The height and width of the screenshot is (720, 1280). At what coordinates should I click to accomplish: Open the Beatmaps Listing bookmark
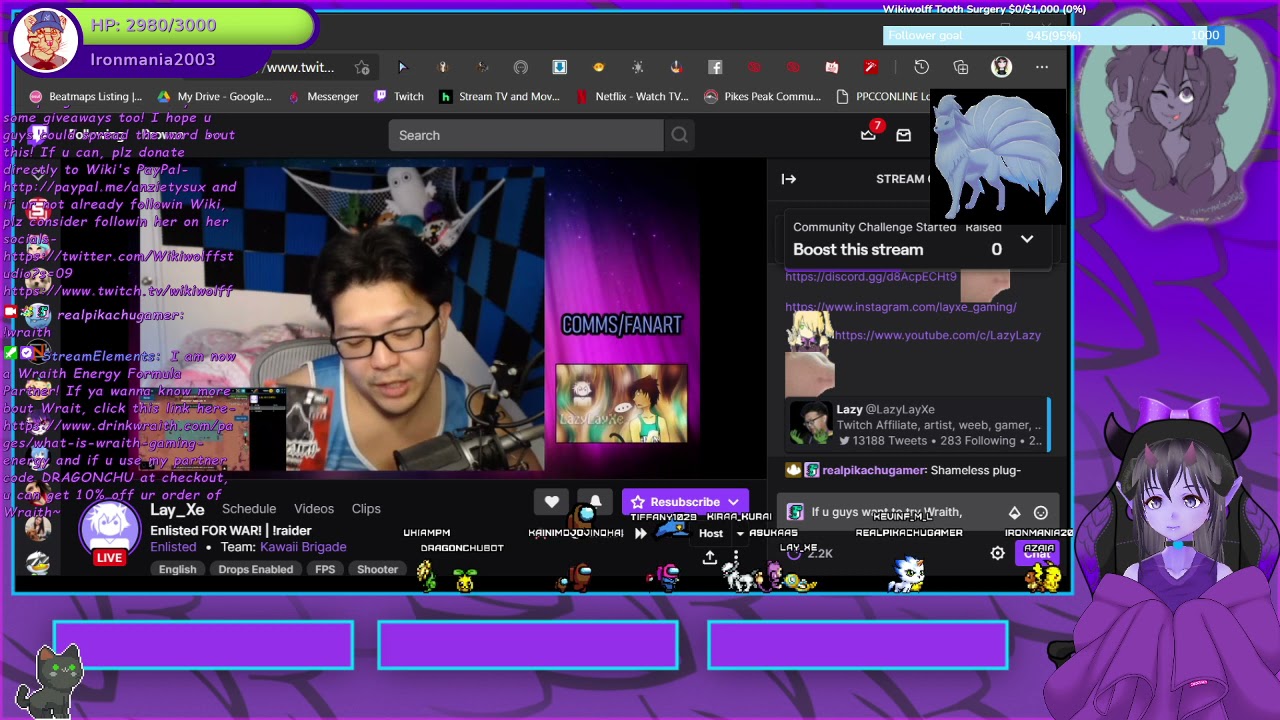tap(86, 97)
